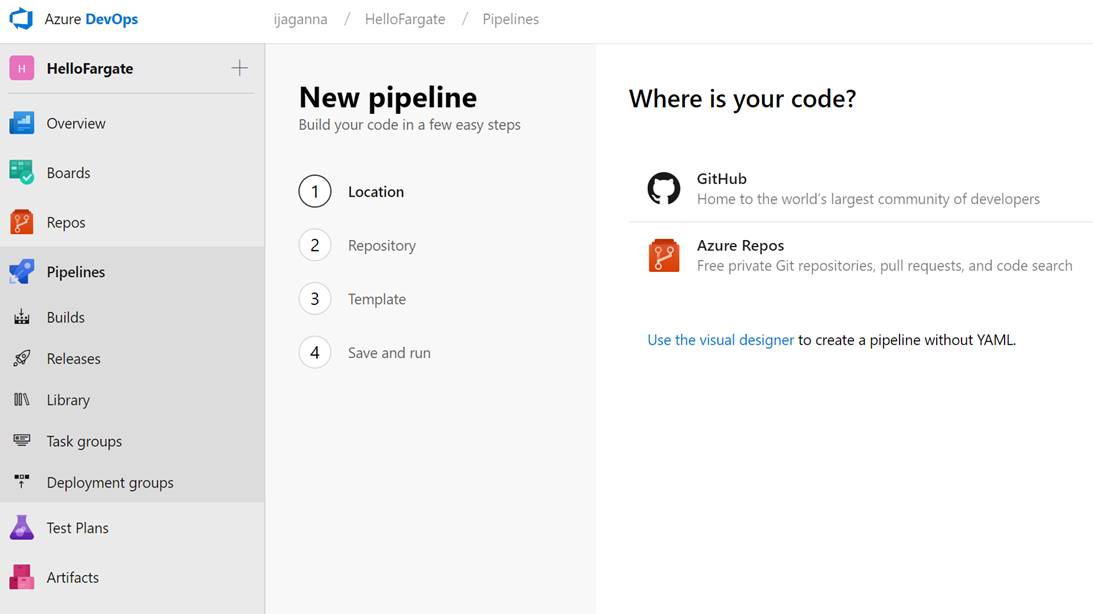1093x614 pixels.
Task: Open Builds under Pipelines
Action: (x=66, y=317)
